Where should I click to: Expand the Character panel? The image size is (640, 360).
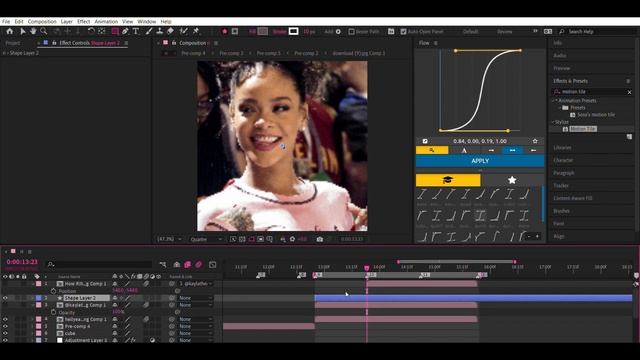pos(563,160)
